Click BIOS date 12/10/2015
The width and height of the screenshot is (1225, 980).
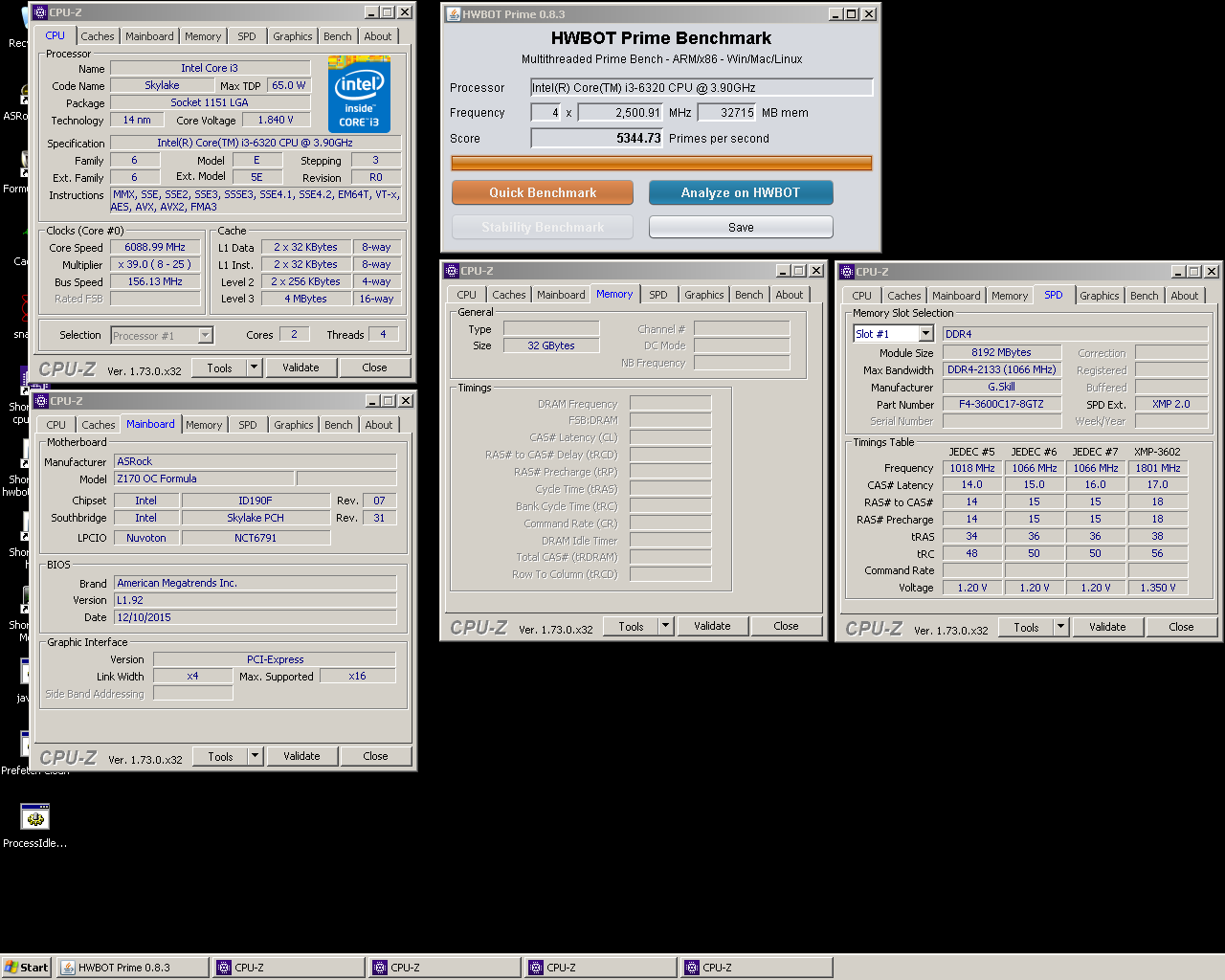[256, 617]
